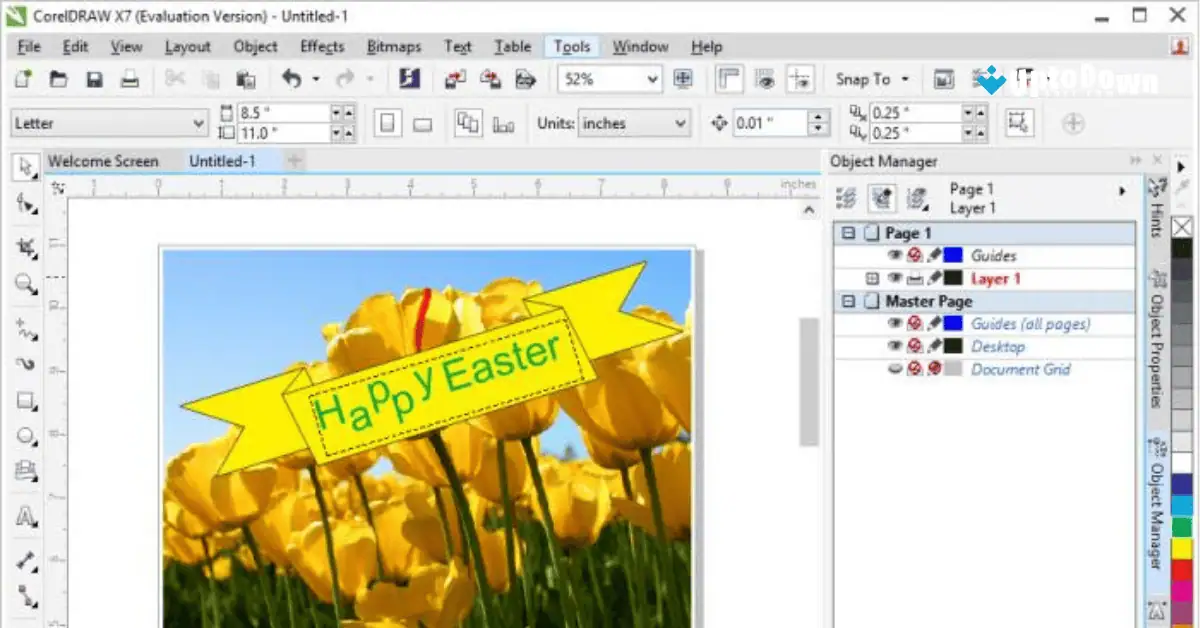
Task: Toggle visibility of the Guides layer
Action: tap(895, 256)
